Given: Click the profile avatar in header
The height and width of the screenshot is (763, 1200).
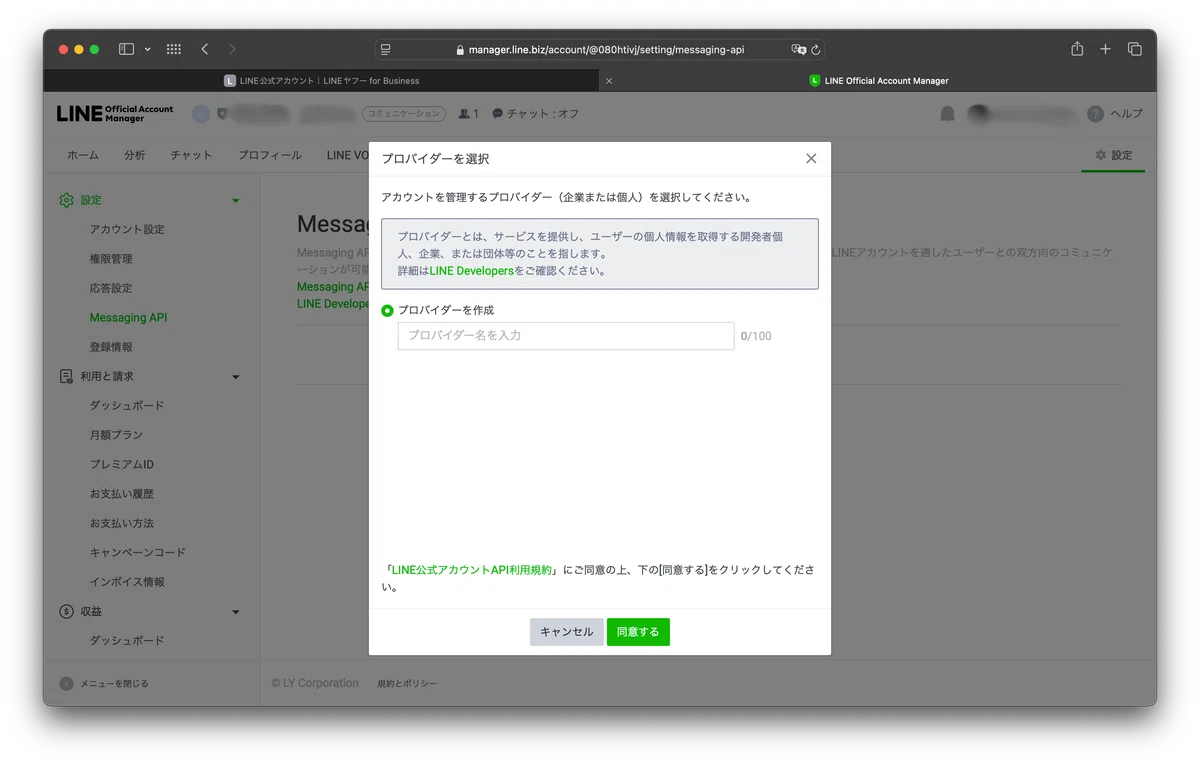Looking at the screenshot, I should tap(980, 114).
